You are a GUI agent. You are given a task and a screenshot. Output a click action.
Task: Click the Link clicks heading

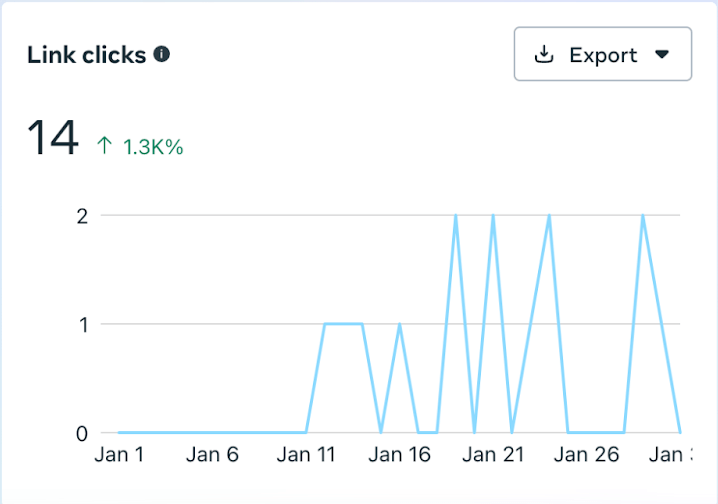87,54
